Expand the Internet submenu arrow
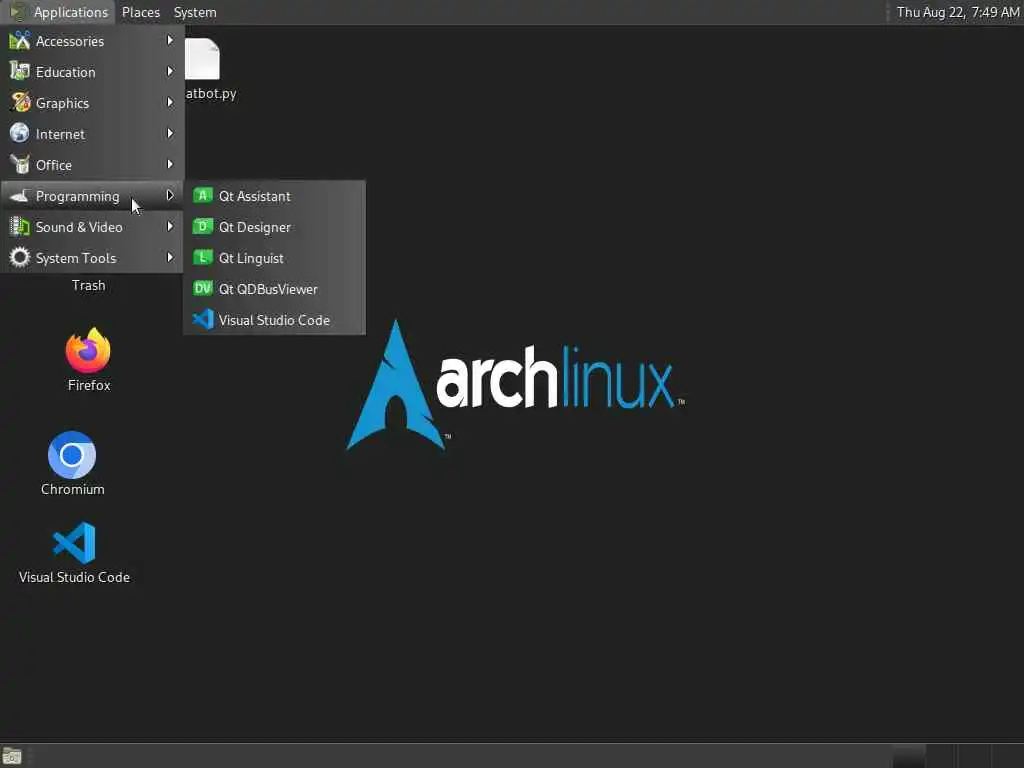The height and width of the screenshot is (768, 1024). pyautogui.click(x=170, y=133)
